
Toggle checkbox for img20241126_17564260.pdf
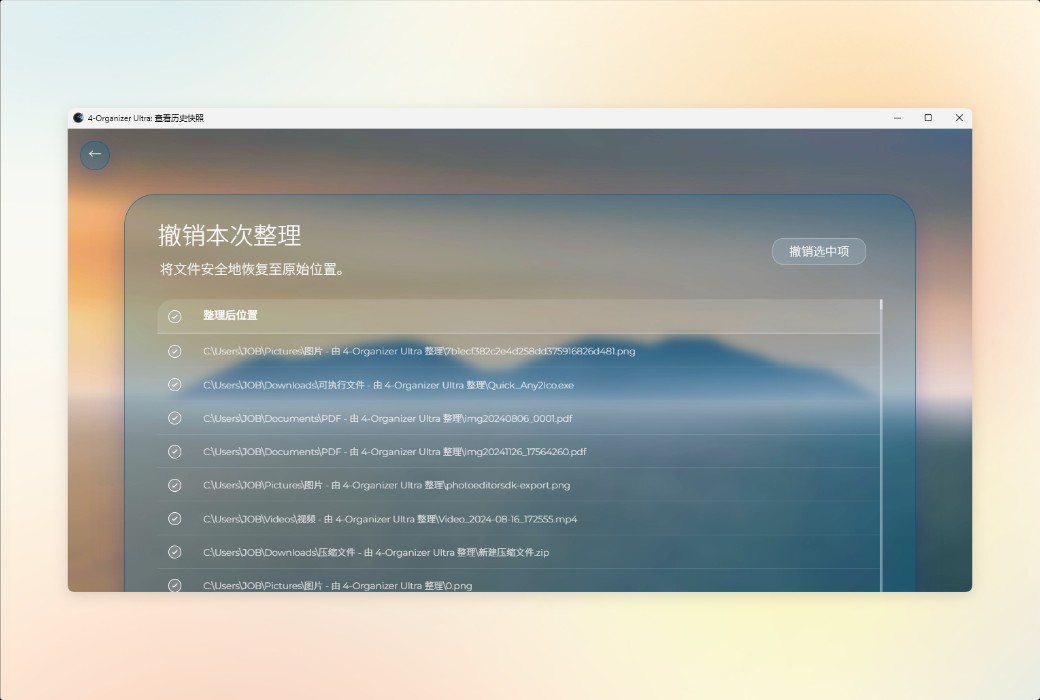tap(174, 452)
